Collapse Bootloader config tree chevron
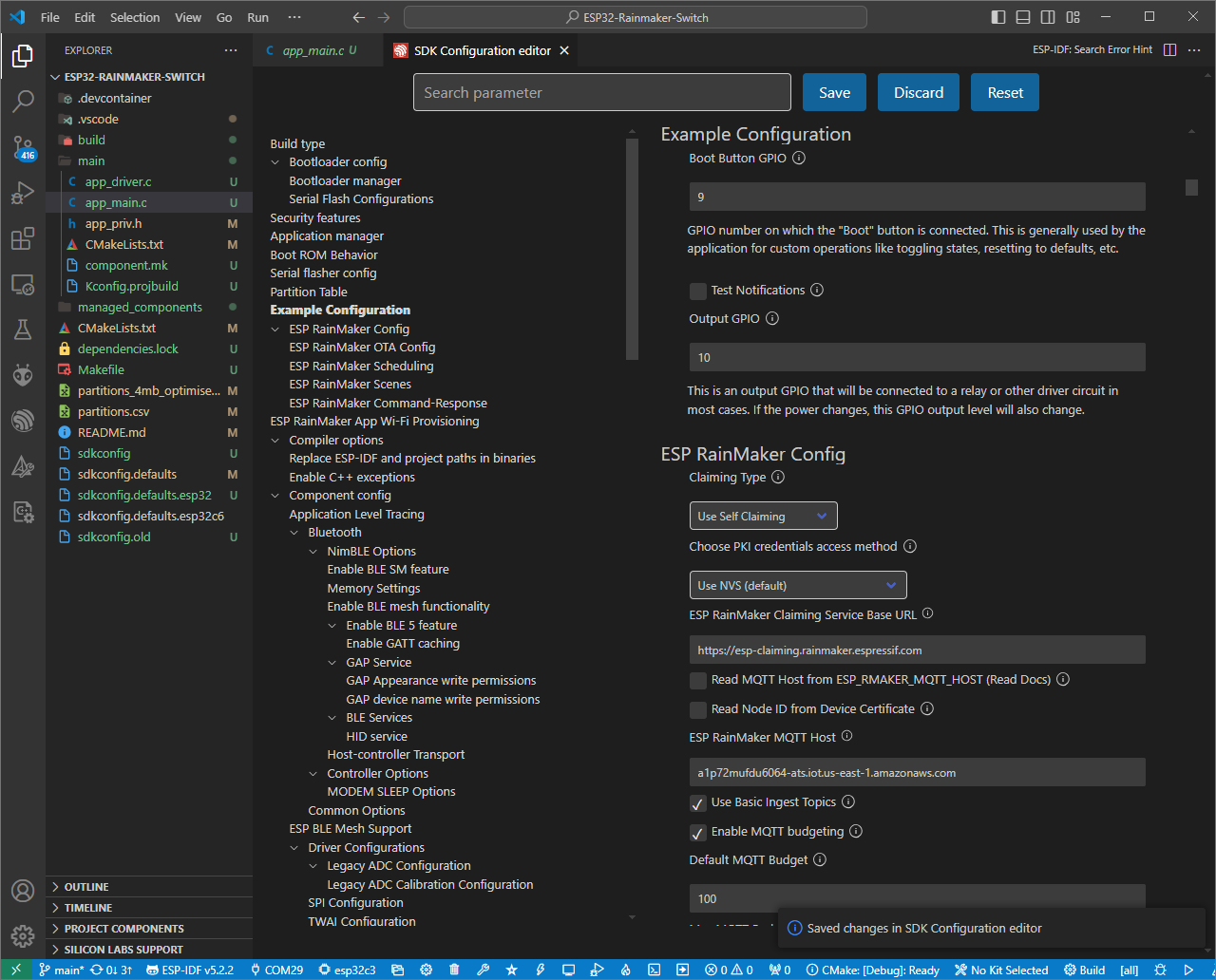This screenshot has width=1216, height=980. coord(276,162)
